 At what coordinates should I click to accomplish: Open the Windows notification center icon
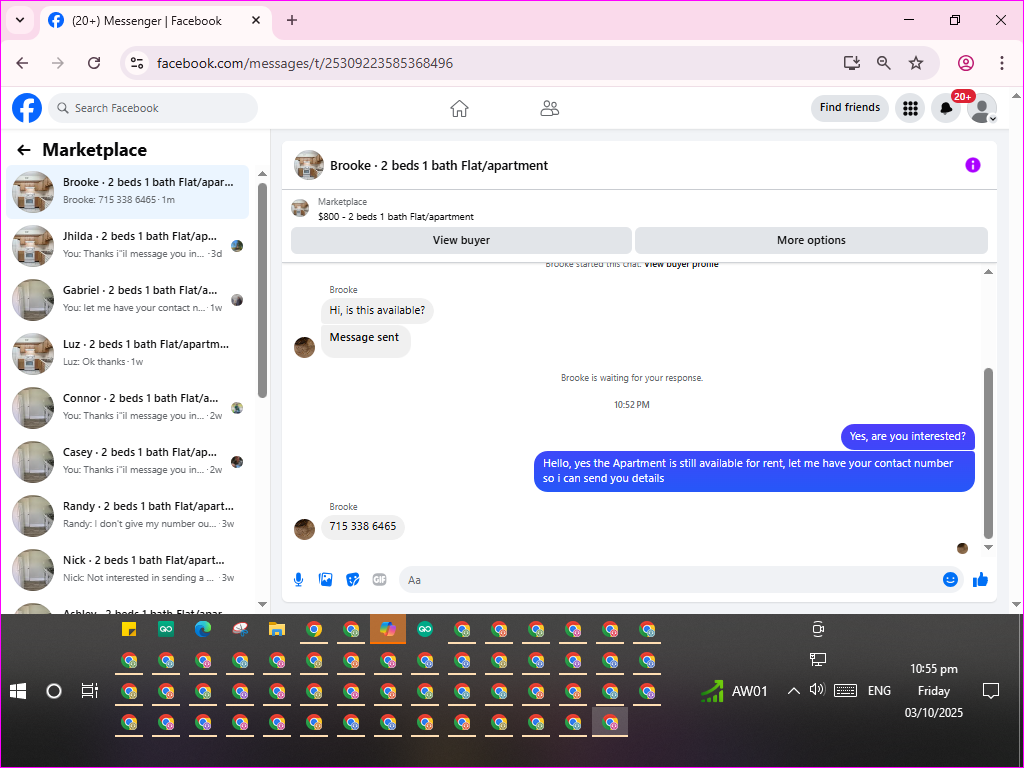[x=991, y=691]
